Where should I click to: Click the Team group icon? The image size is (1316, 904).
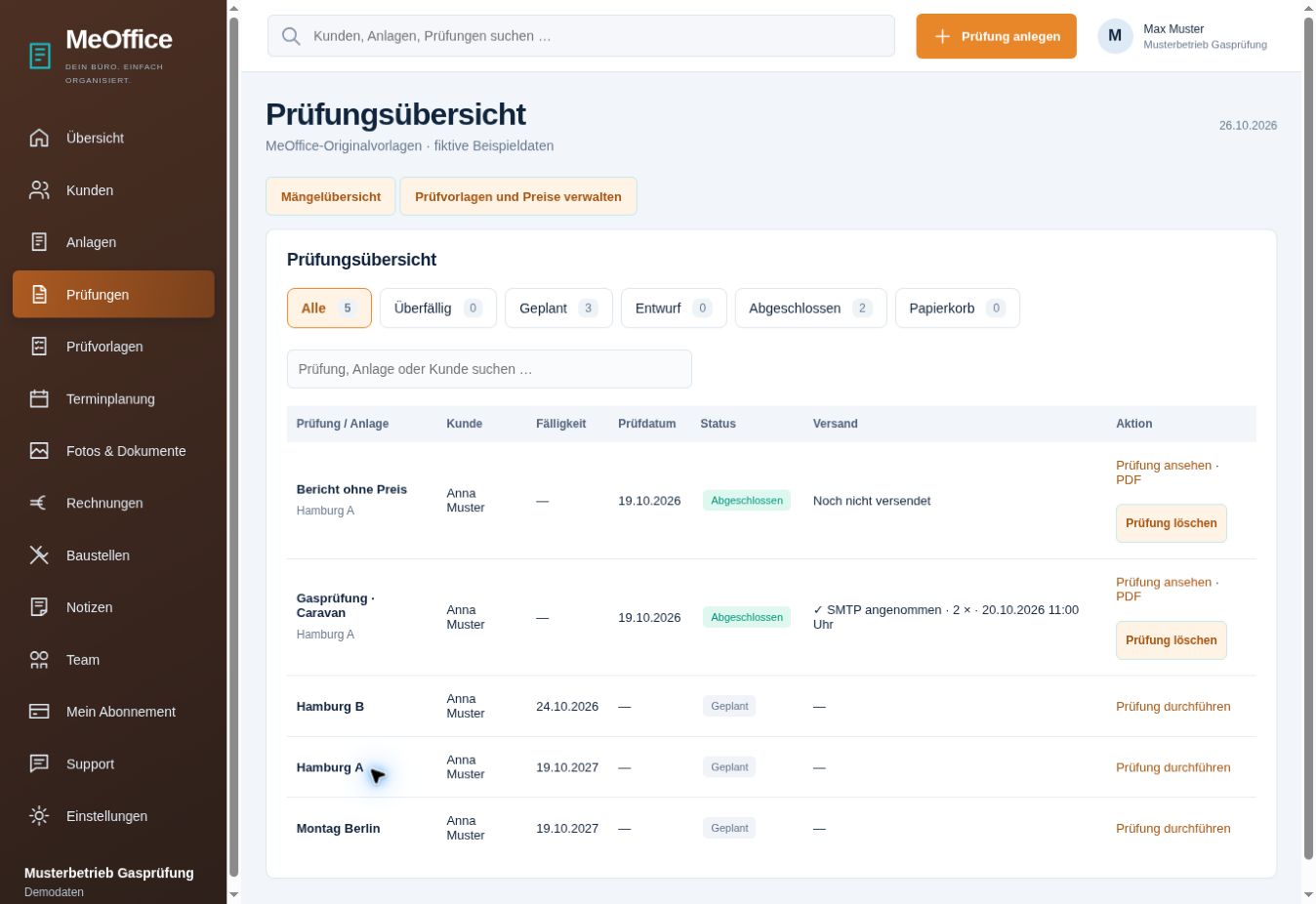[39, 660]
